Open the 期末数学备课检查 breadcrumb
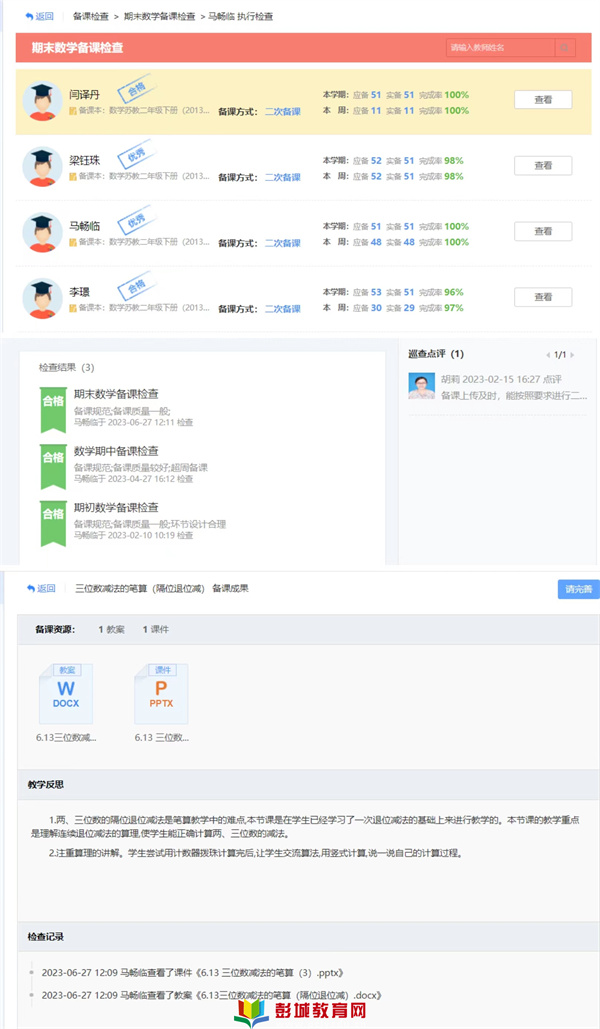Viewport: 600px width, 1029px height. [159, 17]
